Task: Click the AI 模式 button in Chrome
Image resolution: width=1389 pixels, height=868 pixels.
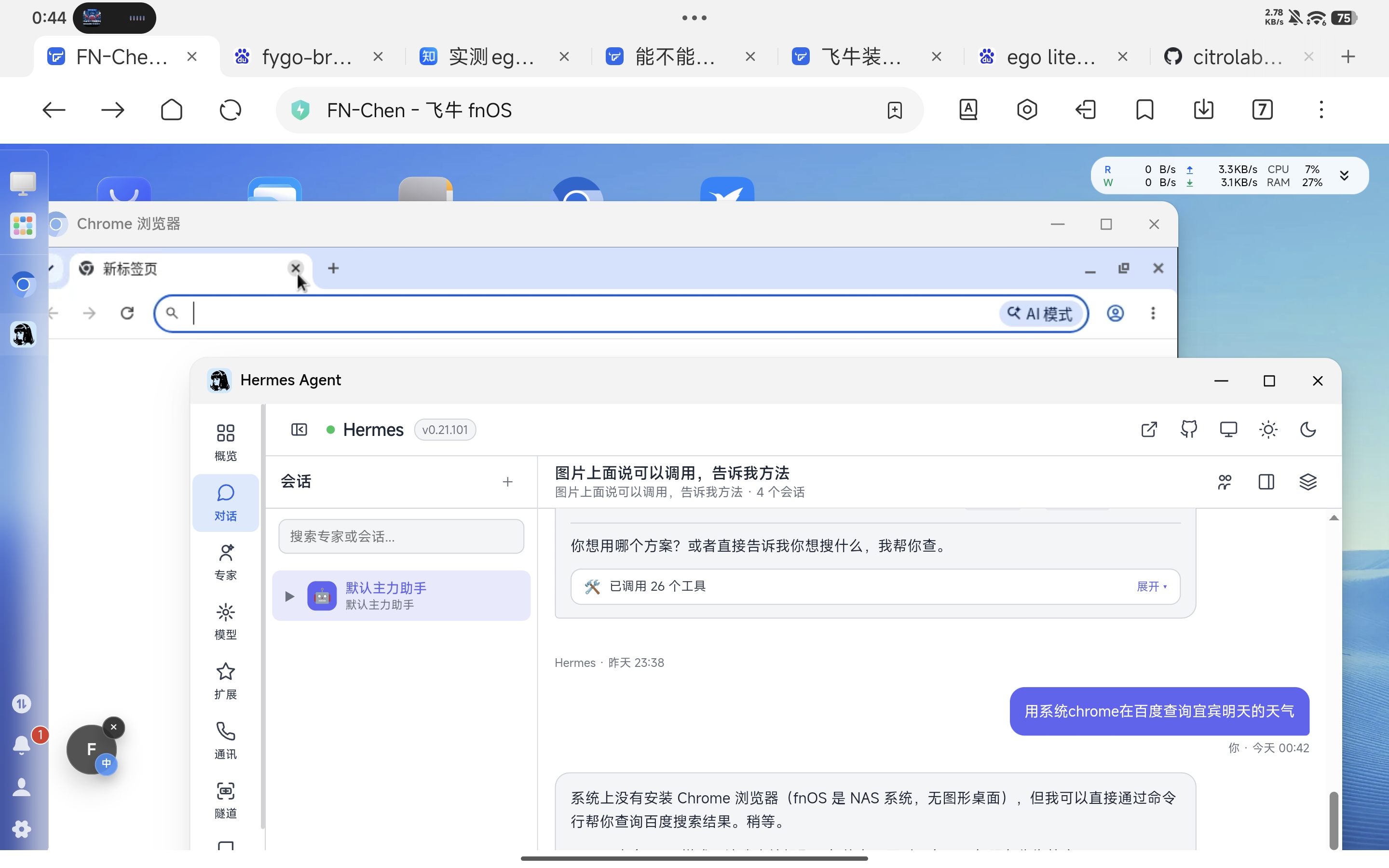Action: point(1041,313)
